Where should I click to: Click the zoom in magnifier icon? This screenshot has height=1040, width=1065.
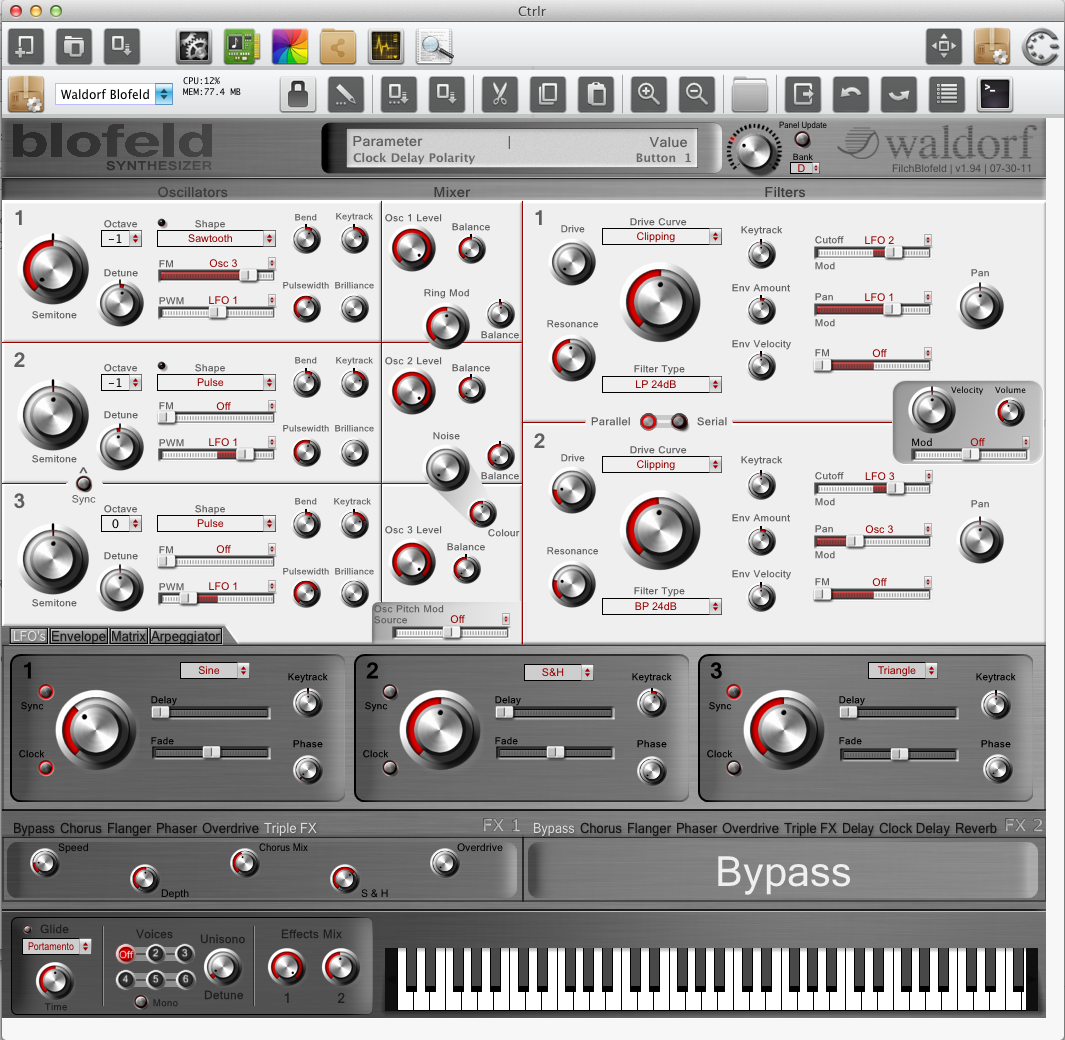coord(649,95)
